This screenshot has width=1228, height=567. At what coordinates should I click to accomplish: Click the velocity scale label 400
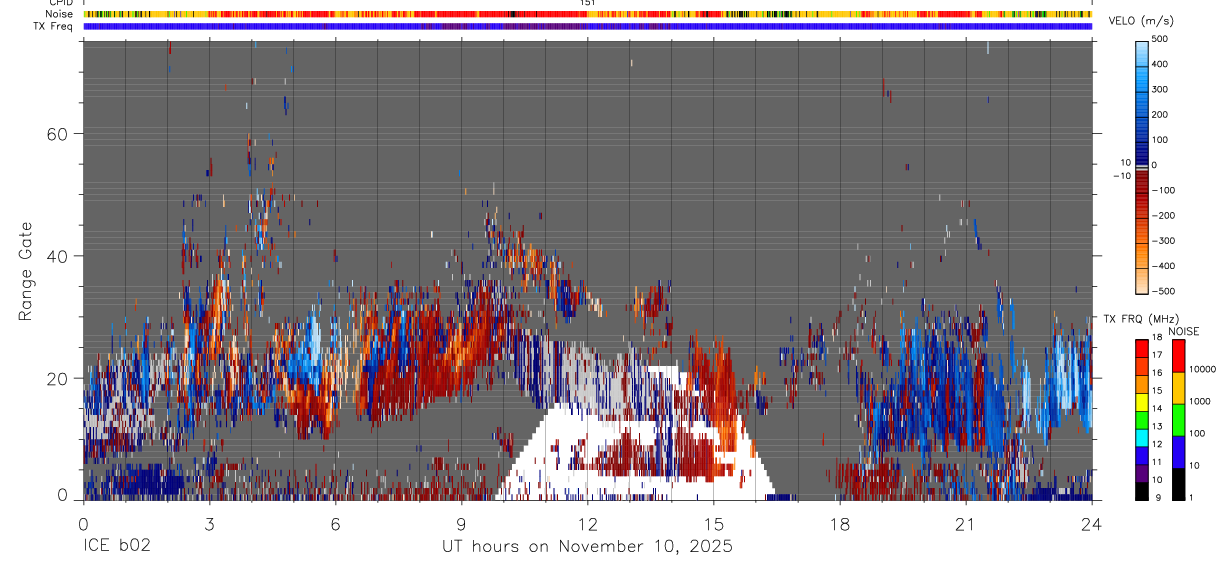[x=1159, y=64]
